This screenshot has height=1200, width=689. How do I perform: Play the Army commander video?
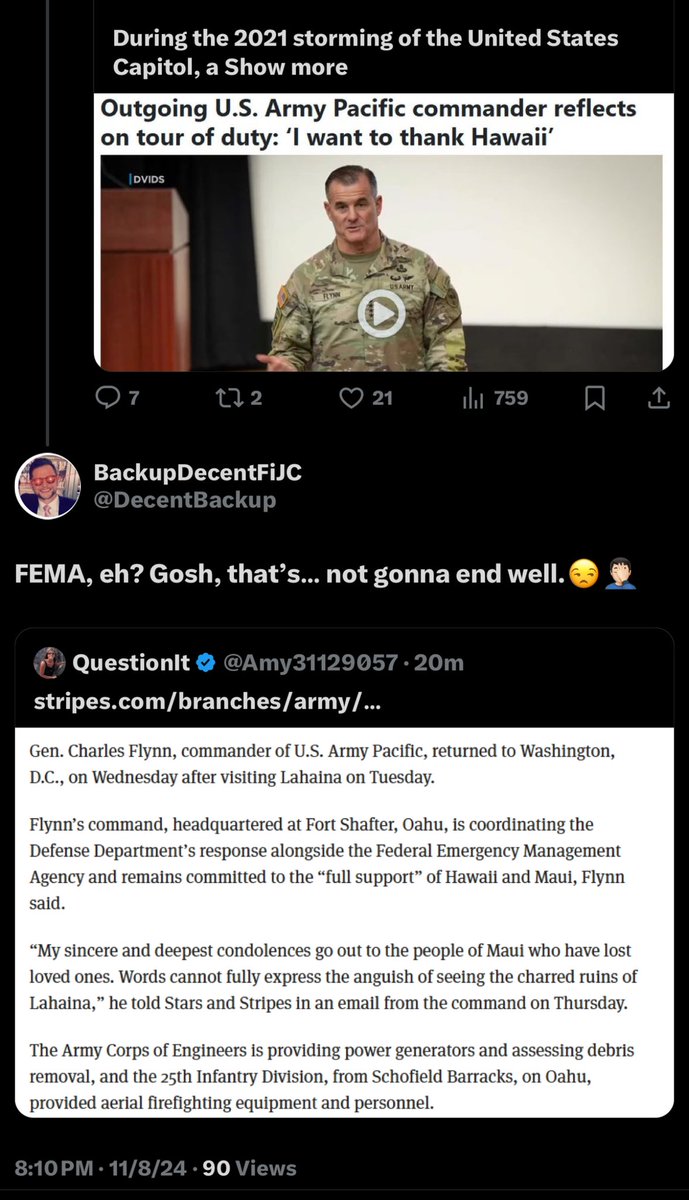[382, 314]
